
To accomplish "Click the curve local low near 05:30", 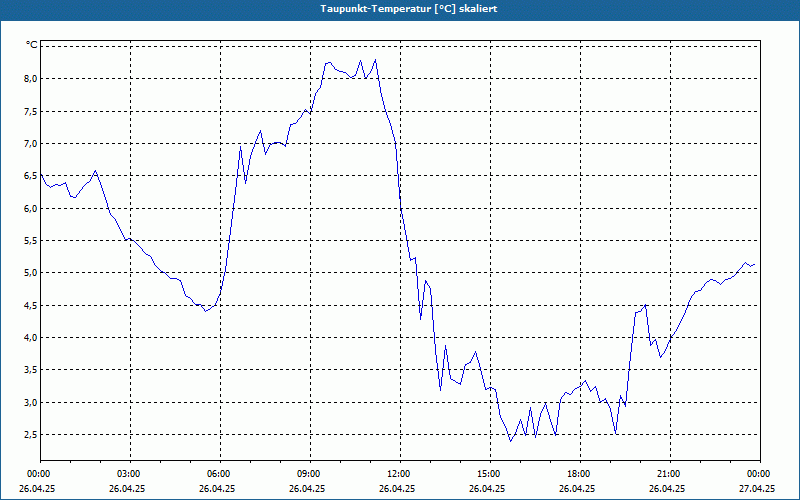I will click(x=206, y=311).
